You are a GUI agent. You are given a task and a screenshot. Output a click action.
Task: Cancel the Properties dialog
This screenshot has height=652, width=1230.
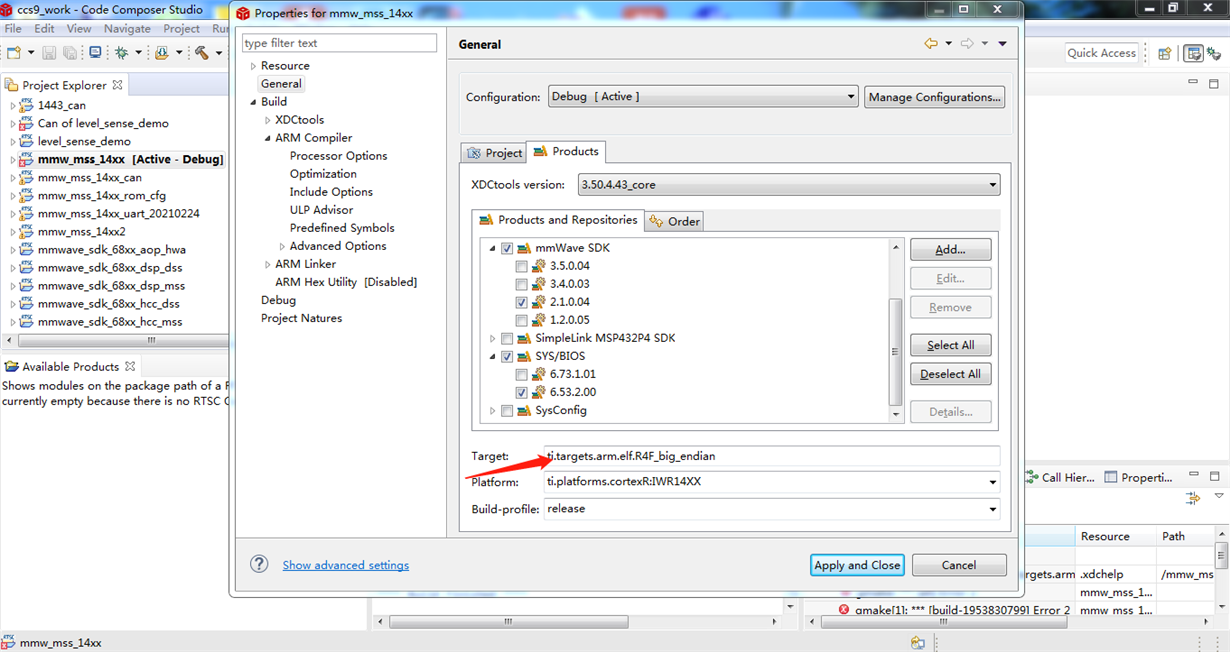[959, 565]
